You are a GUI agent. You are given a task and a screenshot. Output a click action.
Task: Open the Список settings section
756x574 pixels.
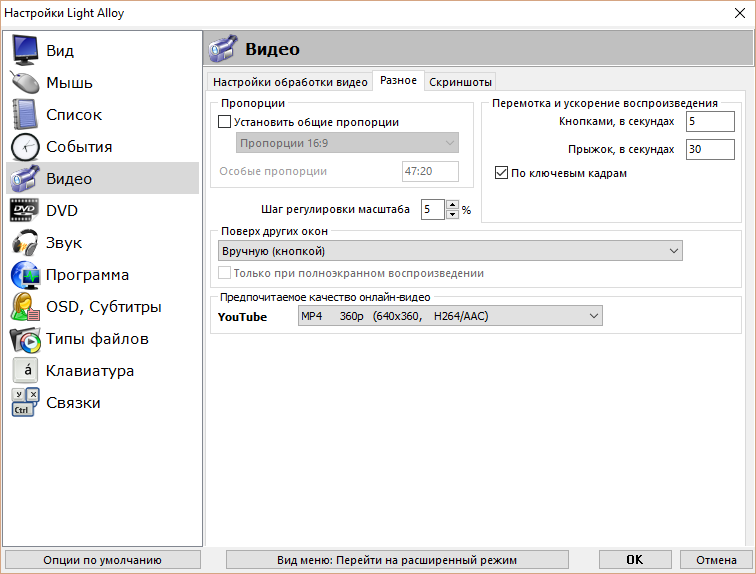pos(102,114)
